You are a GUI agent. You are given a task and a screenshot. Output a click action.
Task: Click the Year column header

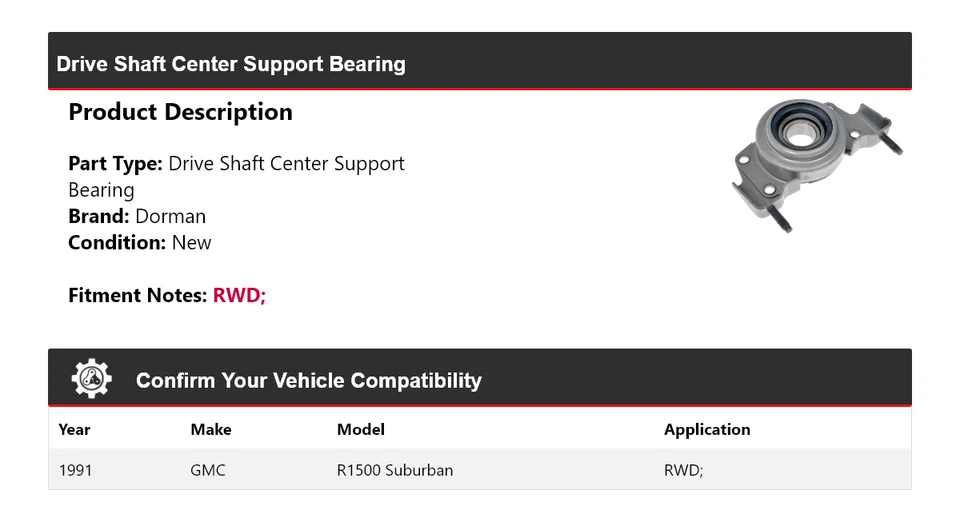click(74, 429)
